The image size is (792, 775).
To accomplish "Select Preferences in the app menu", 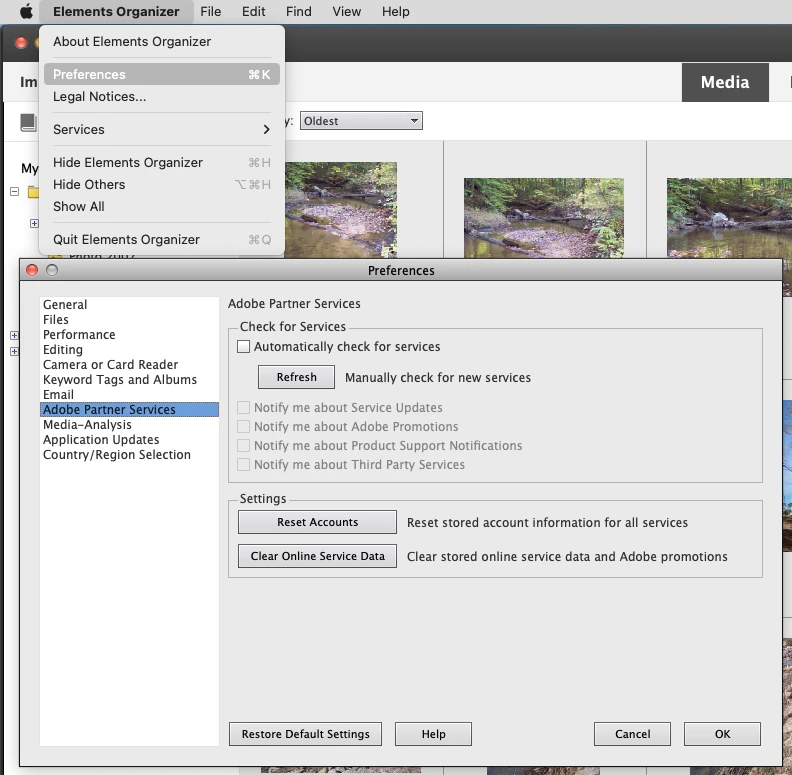I will coord(162,74).
